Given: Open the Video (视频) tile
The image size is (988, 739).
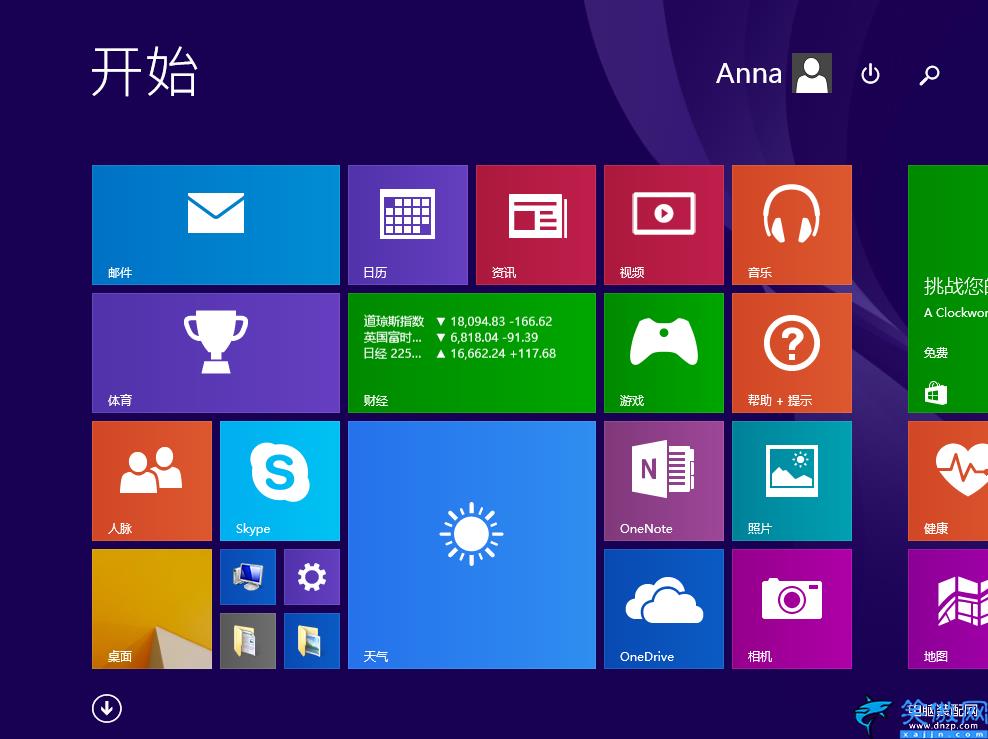Looking at the screenshot, I should pyautogui.click(x=663, y=225).
